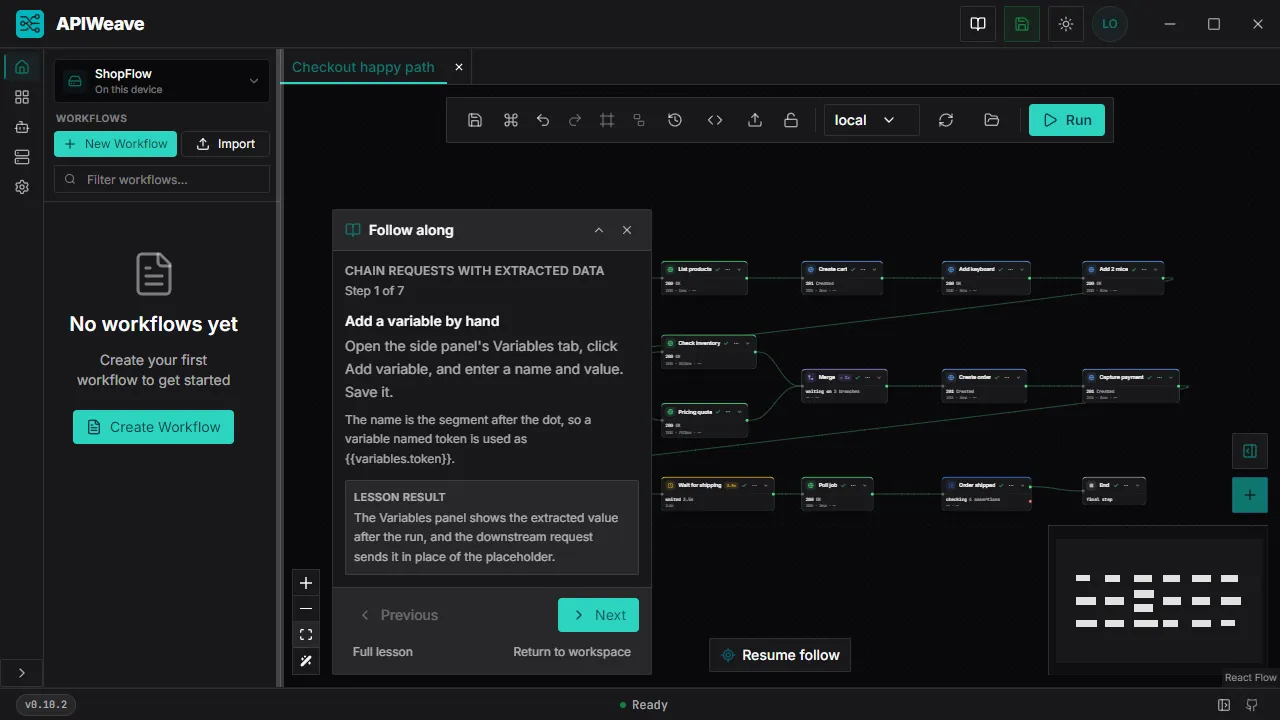Open the Full lesson link

[383, 652]
